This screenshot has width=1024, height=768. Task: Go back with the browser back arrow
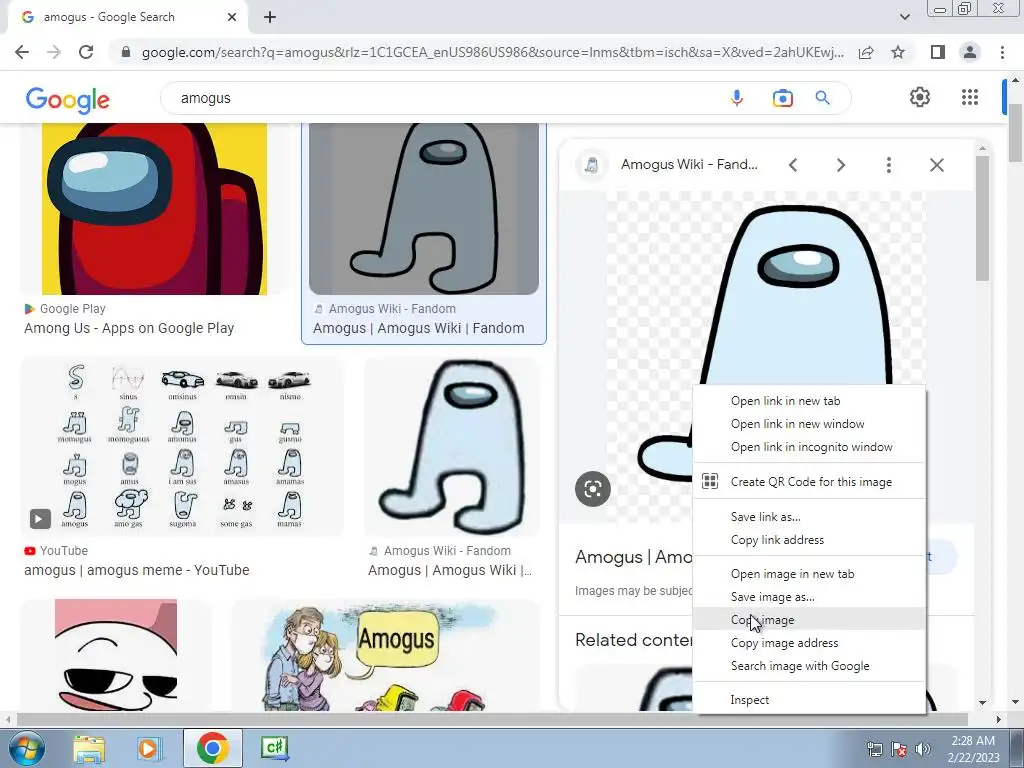[x=22, y=52]
